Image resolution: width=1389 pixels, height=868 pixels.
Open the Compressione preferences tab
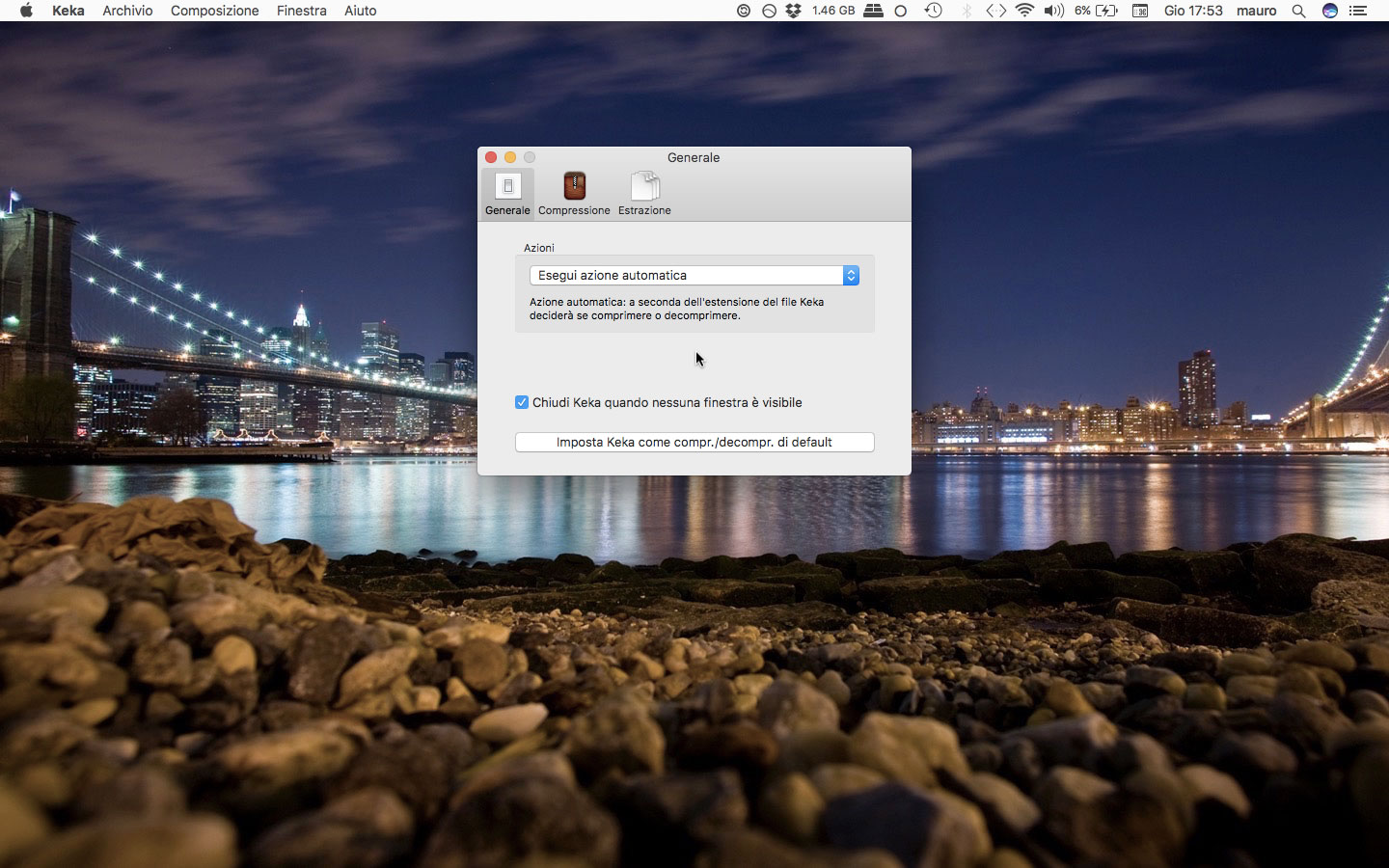(574, 194)
